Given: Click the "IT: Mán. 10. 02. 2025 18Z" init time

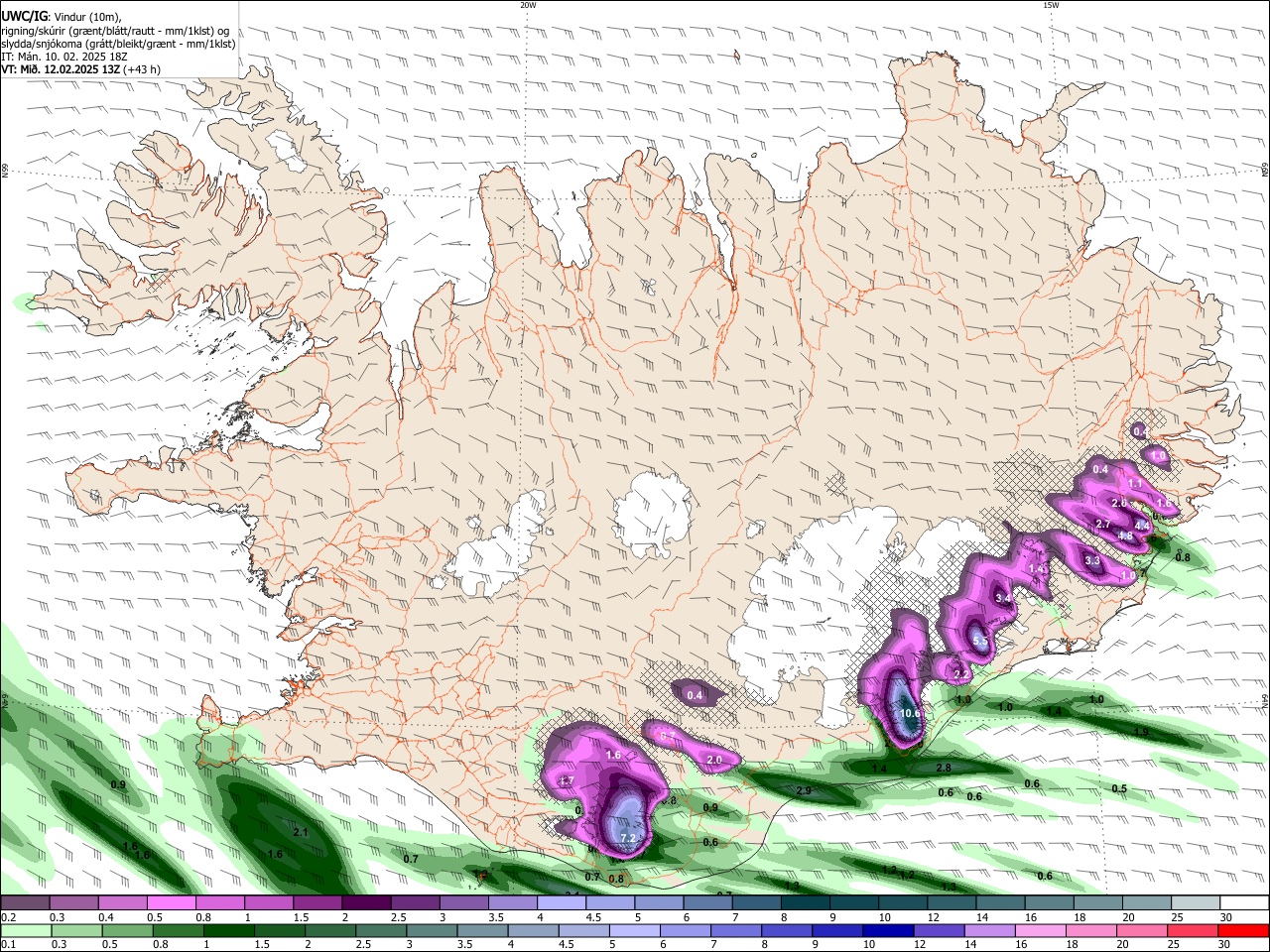Looking at the screenshot, I should click(x=64, y=57).
